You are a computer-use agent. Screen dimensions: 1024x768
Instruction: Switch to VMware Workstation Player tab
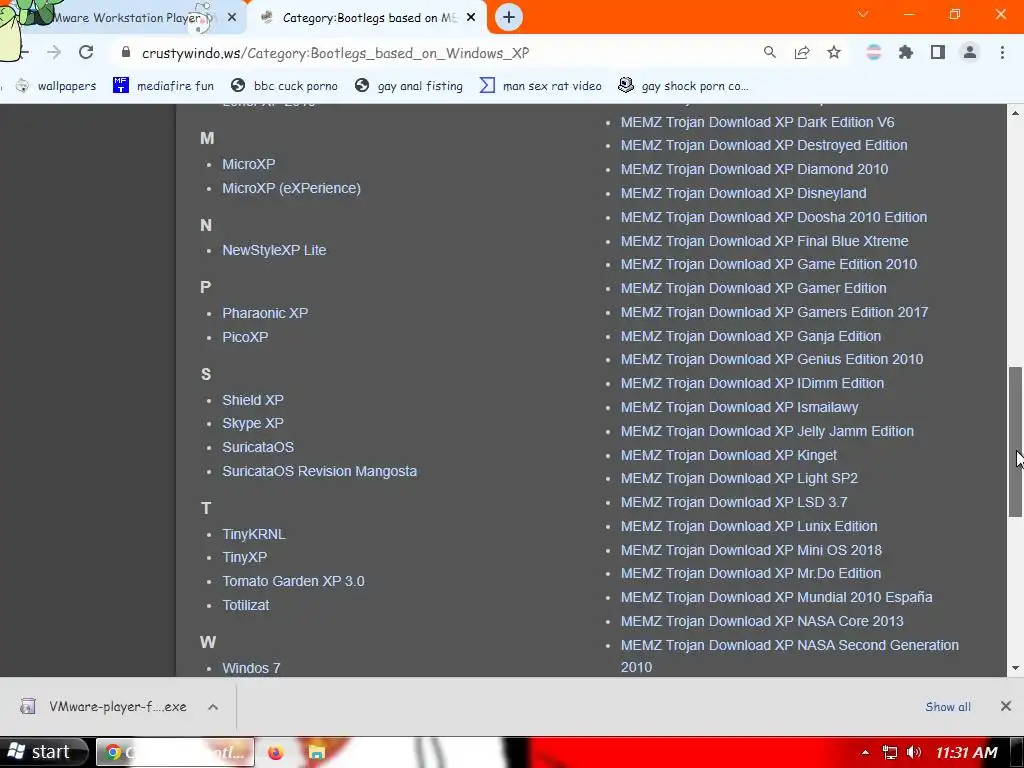point(127,18)
